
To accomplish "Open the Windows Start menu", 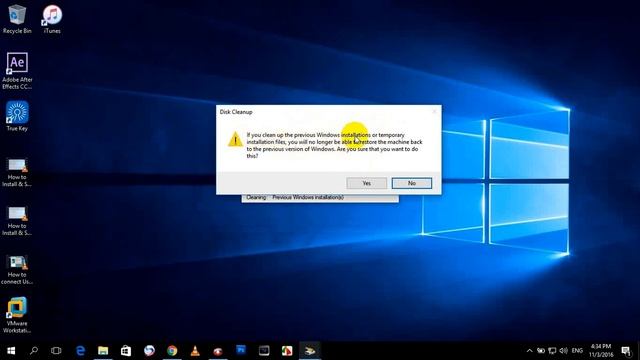I will [x=11, y=351].
